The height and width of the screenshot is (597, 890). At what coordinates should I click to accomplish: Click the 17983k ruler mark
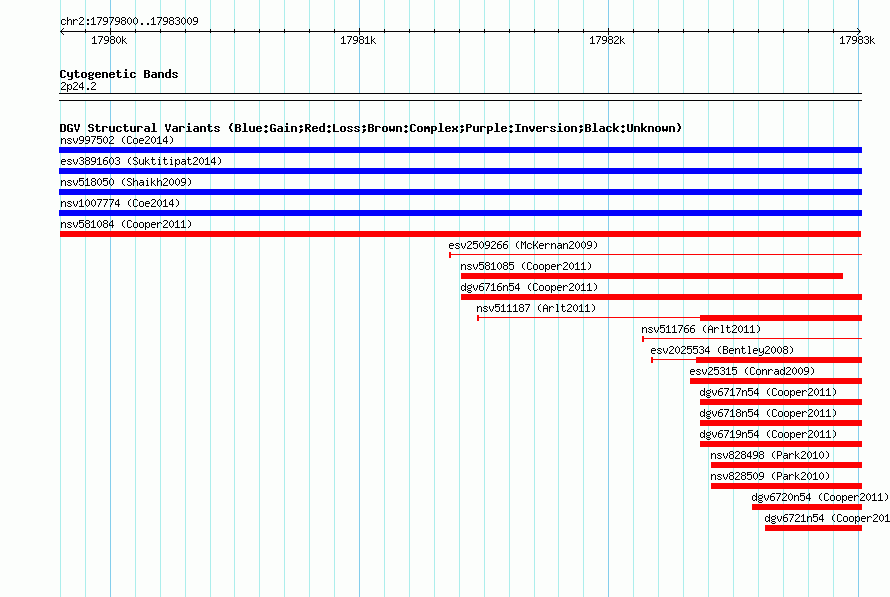click(857, 40)
